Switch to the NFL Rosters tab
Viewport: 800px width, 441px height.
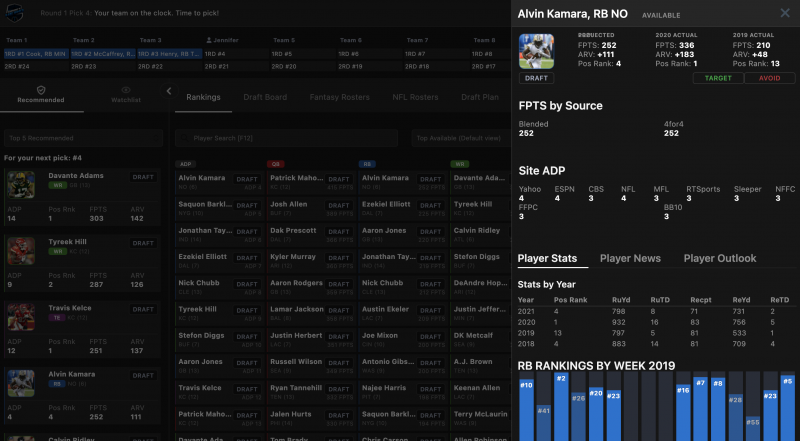point(415,97)
